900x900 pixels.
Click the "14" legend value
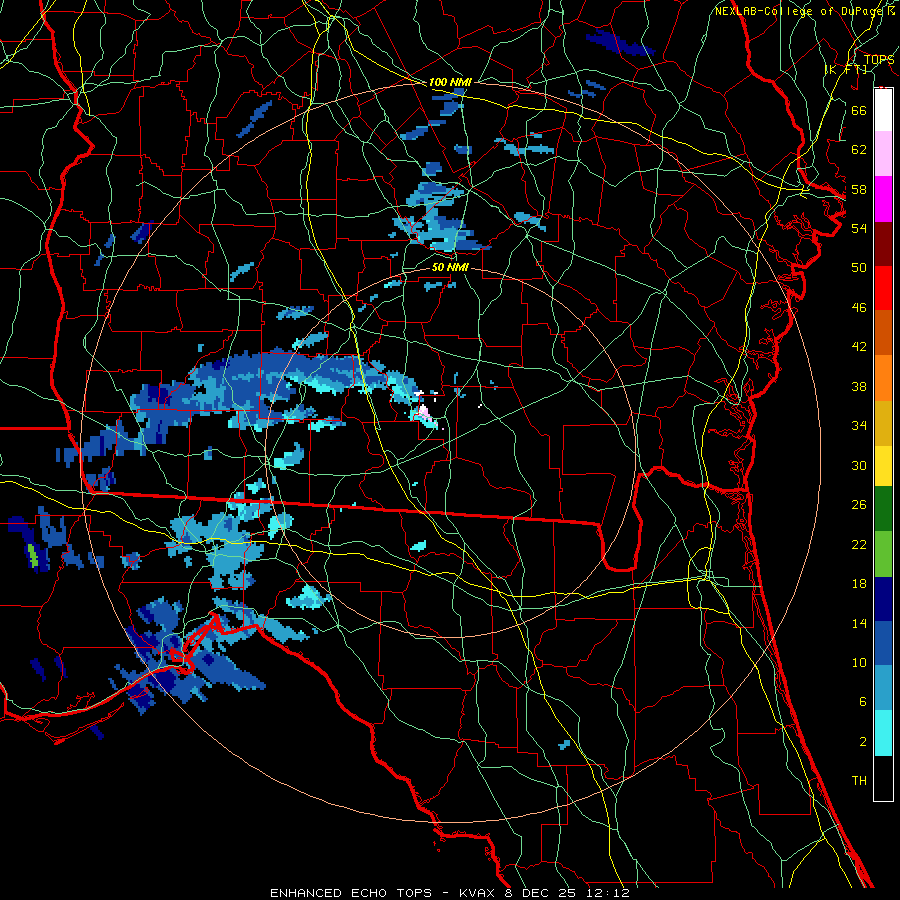(859, 623)
